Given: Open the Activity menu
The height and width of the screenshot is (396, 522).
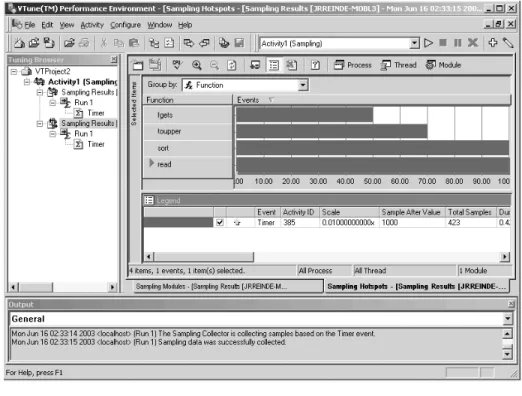Looking at the screenshot, I should coord(92,25).
